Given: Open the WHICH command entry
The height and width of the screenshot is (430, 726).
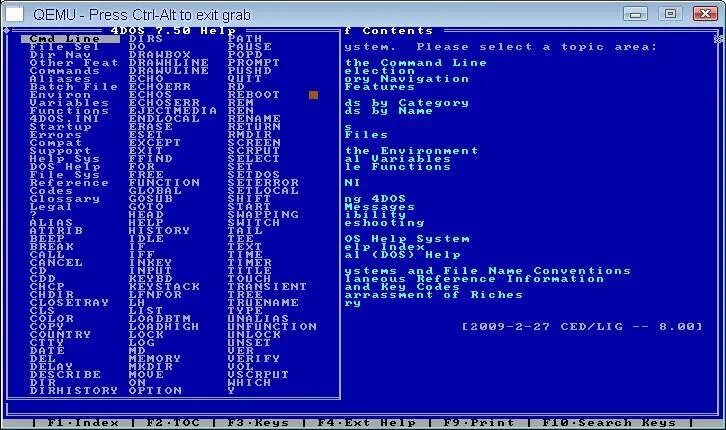Looking at the screenshot, I should tap(249, 383).
